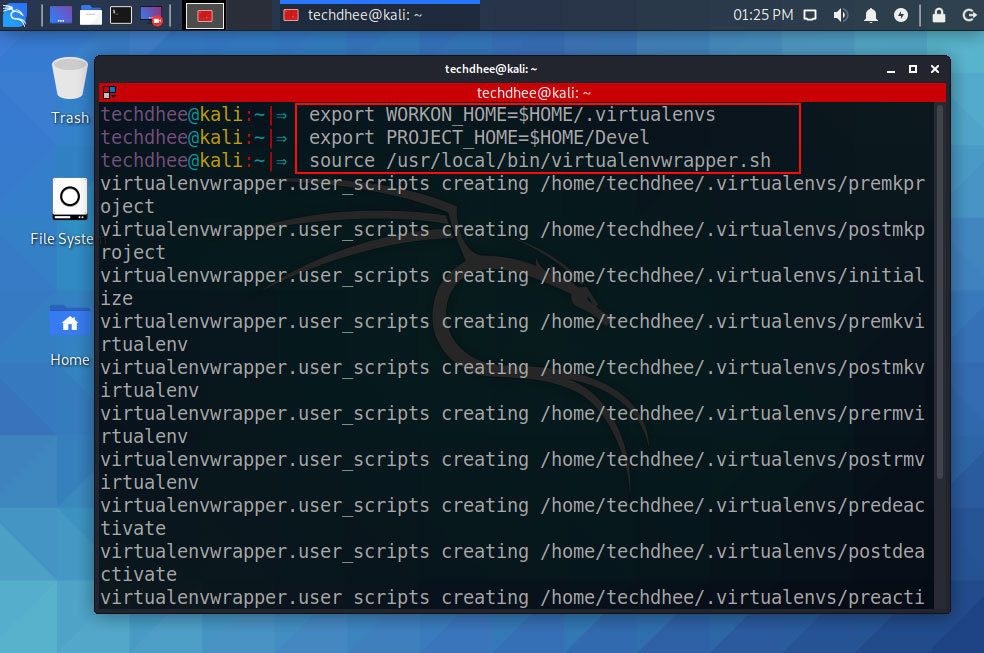The image size is (984, 653).
Task: Click the screen recorder panel icon
Action: [x=151, y=15]
